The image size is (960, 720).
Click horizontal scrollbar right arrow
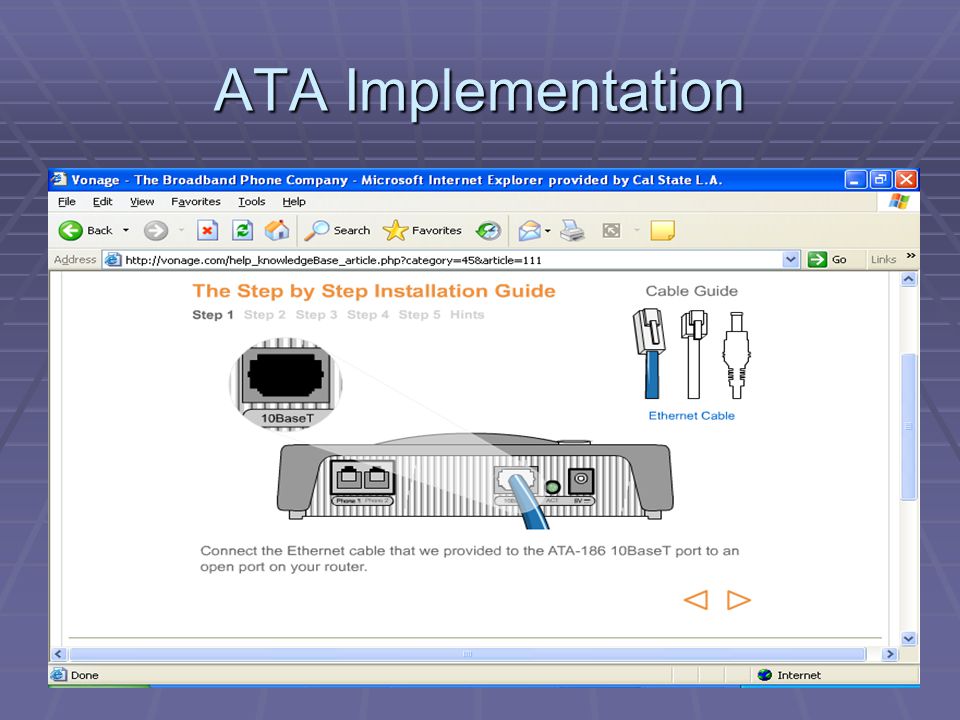click(890, 654)
